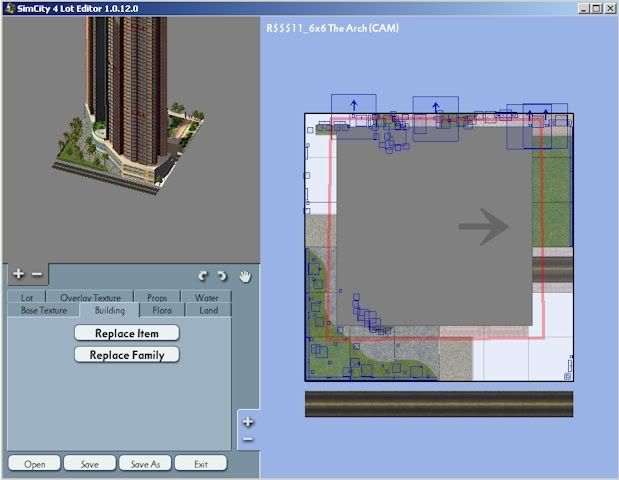Click the Replace Family button
Image resolution: width=619 pixels, height=480 pixels.
click(127, 355)
